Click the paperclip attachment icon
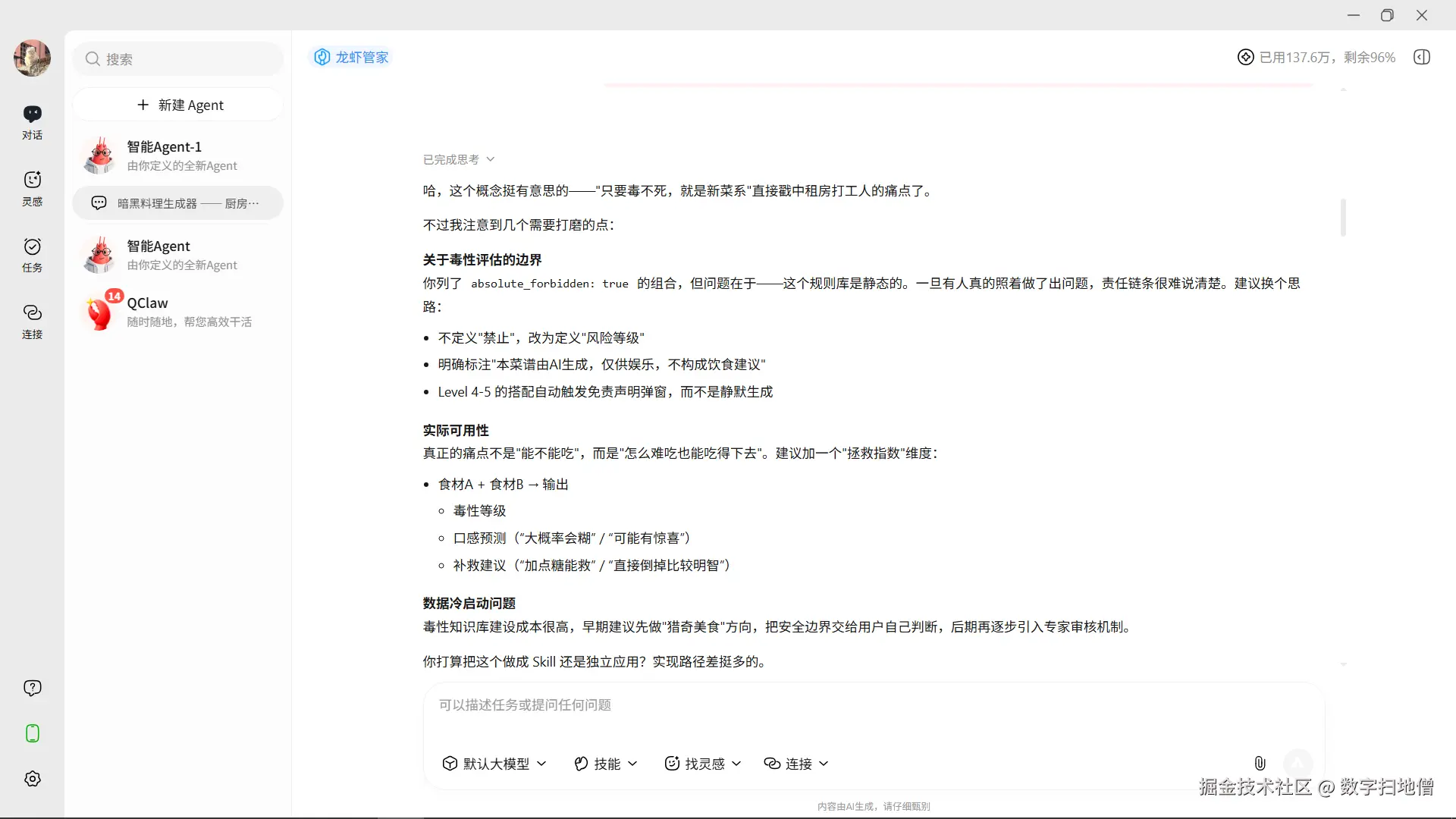This screenshot has height=819, width=1456. tap(1260, 763)
